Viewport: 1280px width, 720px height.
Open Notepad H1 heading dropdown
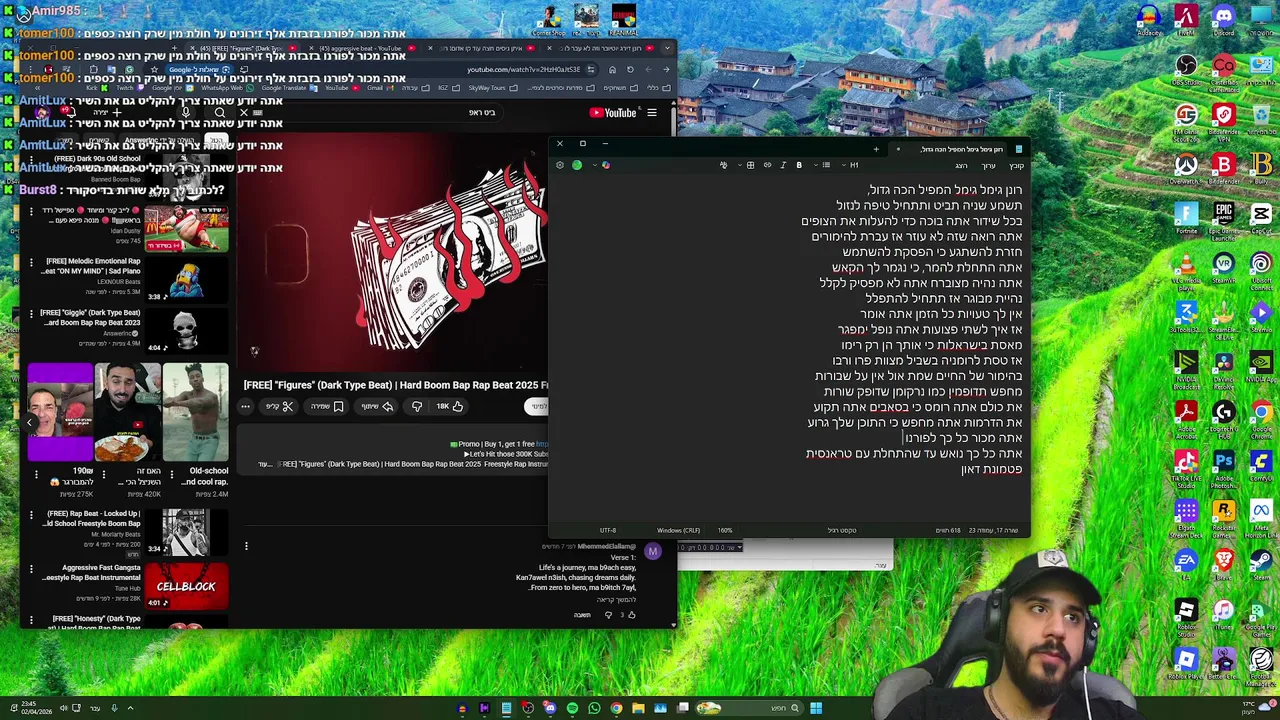click(x=851, y=165)
